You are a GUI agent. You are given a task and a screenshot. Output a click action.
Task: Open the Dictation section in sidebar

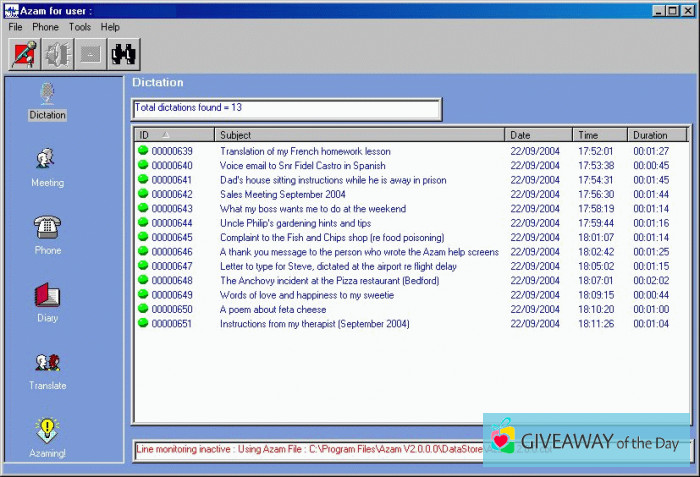47,99
